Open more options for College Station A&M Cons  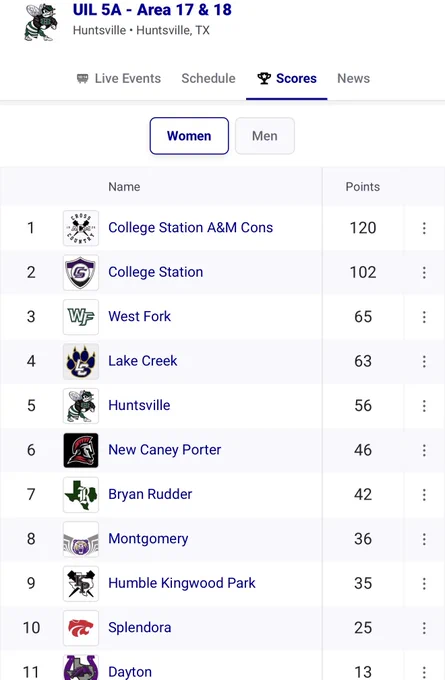pyautogui.click(x=424, y=228)
